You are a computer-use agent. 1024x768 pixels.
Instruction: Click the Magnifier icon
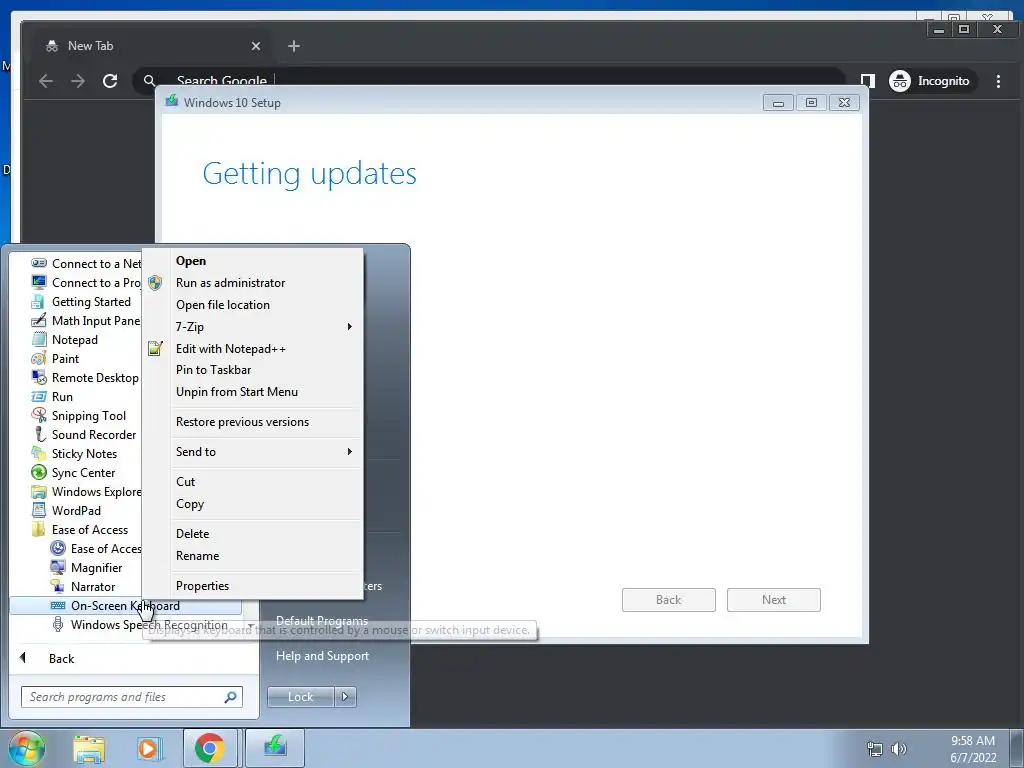(x=58, y=567)
